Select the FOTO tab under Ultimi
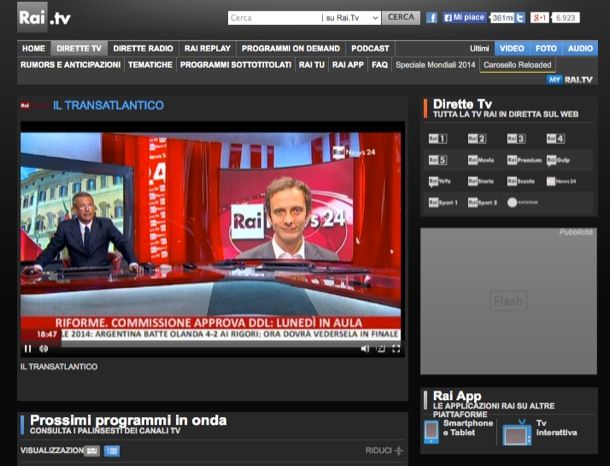610x466 pixels. pyautogui.click(x=546, y=49)
